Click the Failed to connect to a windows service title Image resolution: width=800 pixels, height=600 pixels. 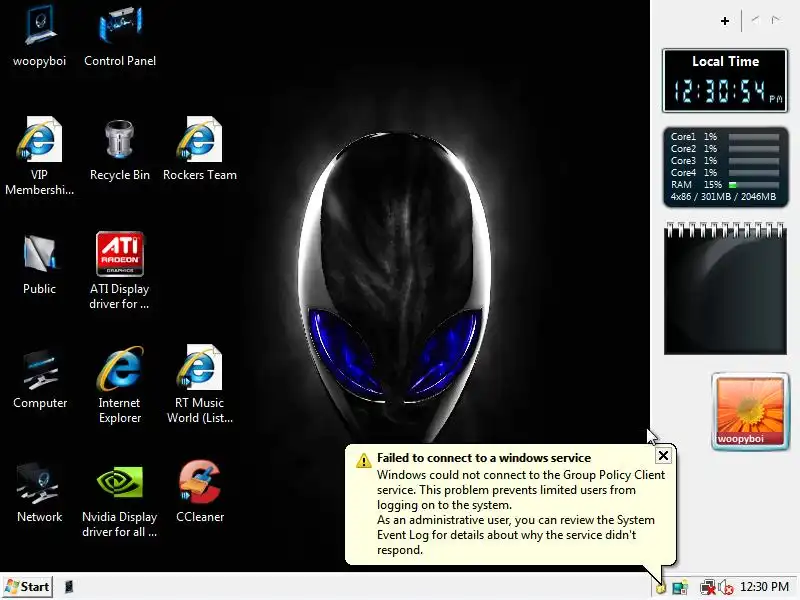(484, 458)
